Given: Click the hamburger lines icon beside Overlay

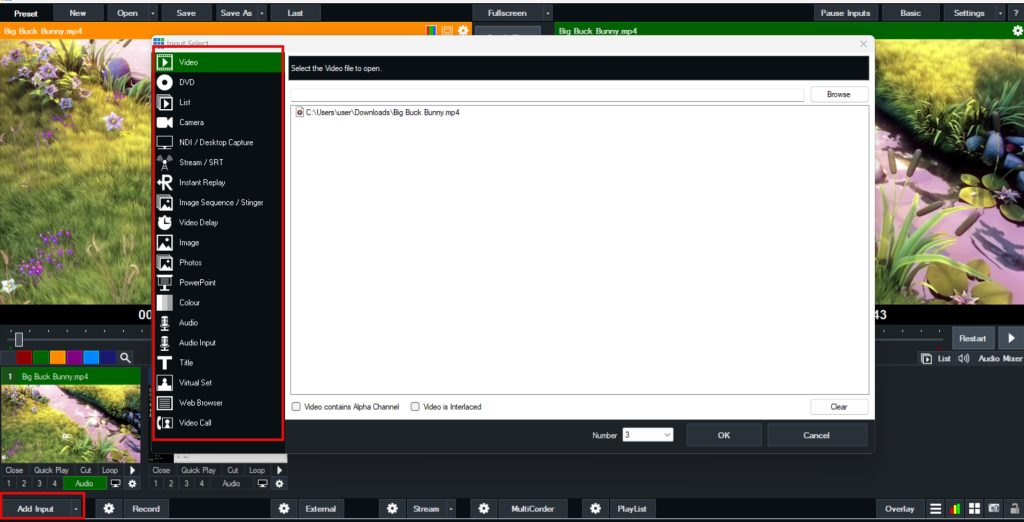Looking at the screenshot, I should point(936,508).
